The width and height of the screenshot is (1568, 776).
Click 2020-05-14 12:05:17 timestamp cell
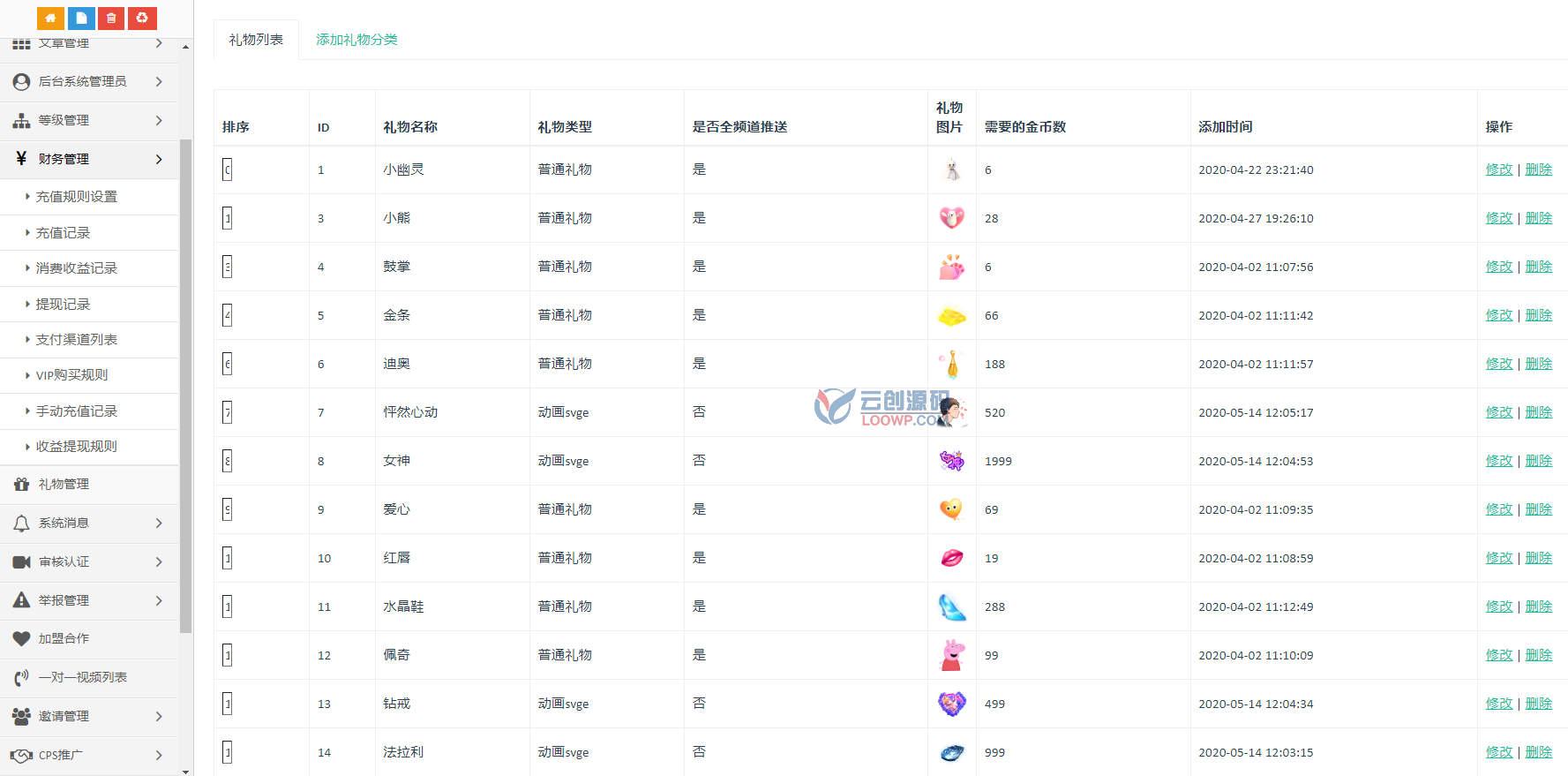[x=1256, y=412]
